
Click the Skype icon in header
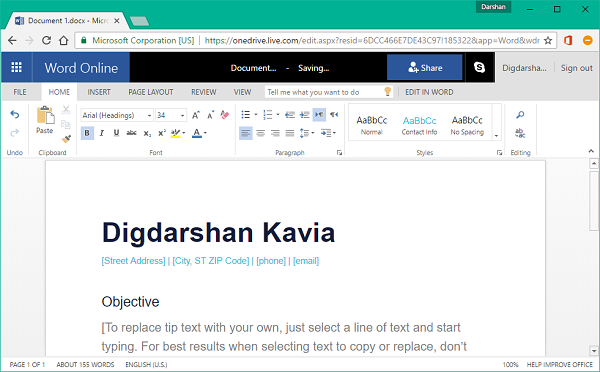pyautogui.click(x=479, y=67)
